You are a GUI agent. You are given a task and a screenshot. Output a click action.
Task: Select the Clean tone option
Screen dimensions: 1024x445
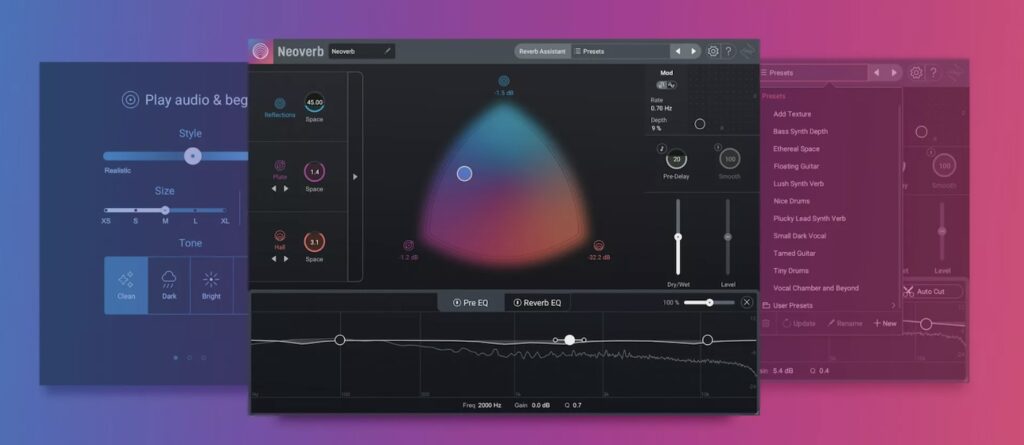[126, 285]
